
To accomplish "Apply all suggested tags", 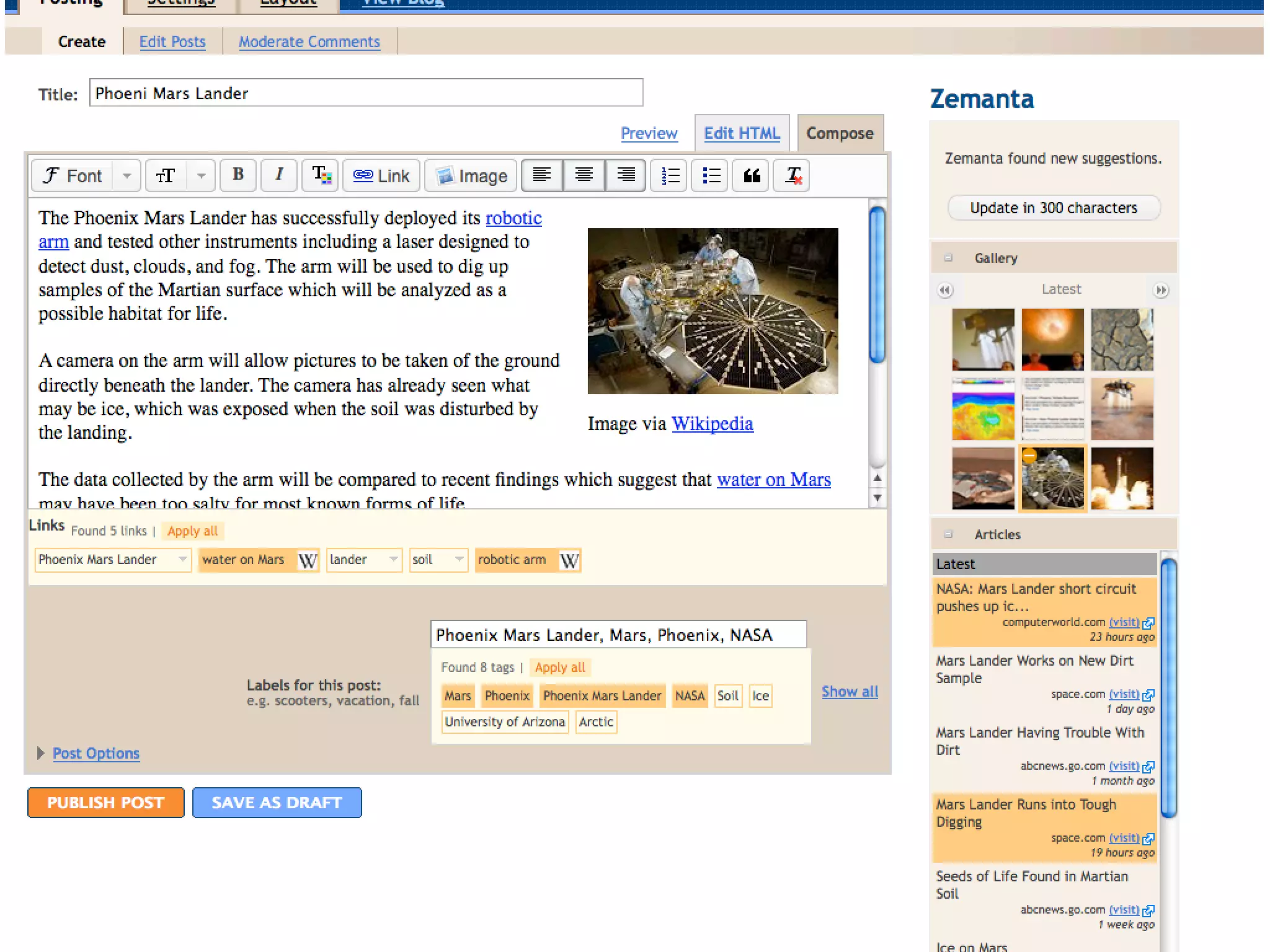I will coord(560,668).
